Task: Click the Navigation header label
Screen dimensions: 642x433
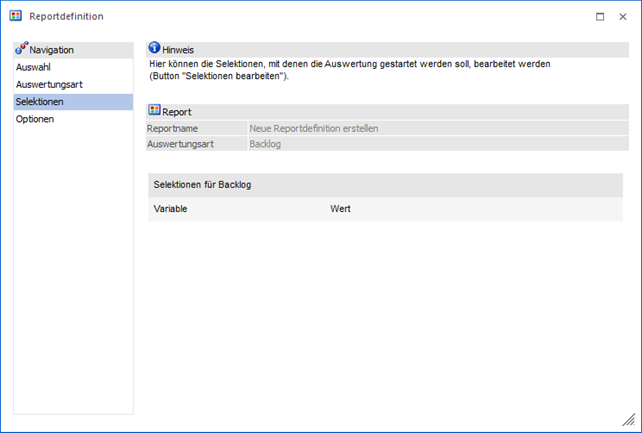Action: click(52, 50)
